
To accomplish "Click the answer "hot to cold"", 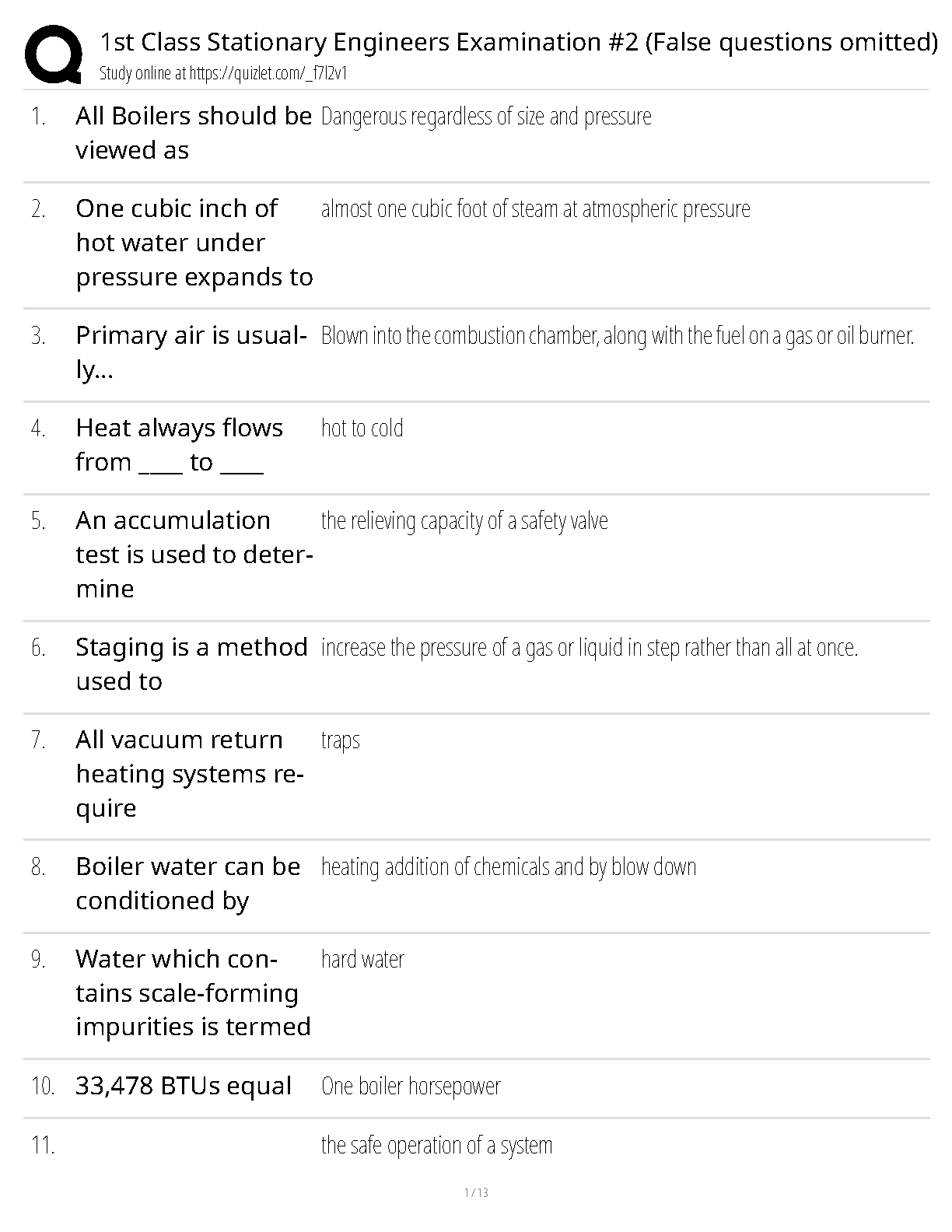I will 362,429.
